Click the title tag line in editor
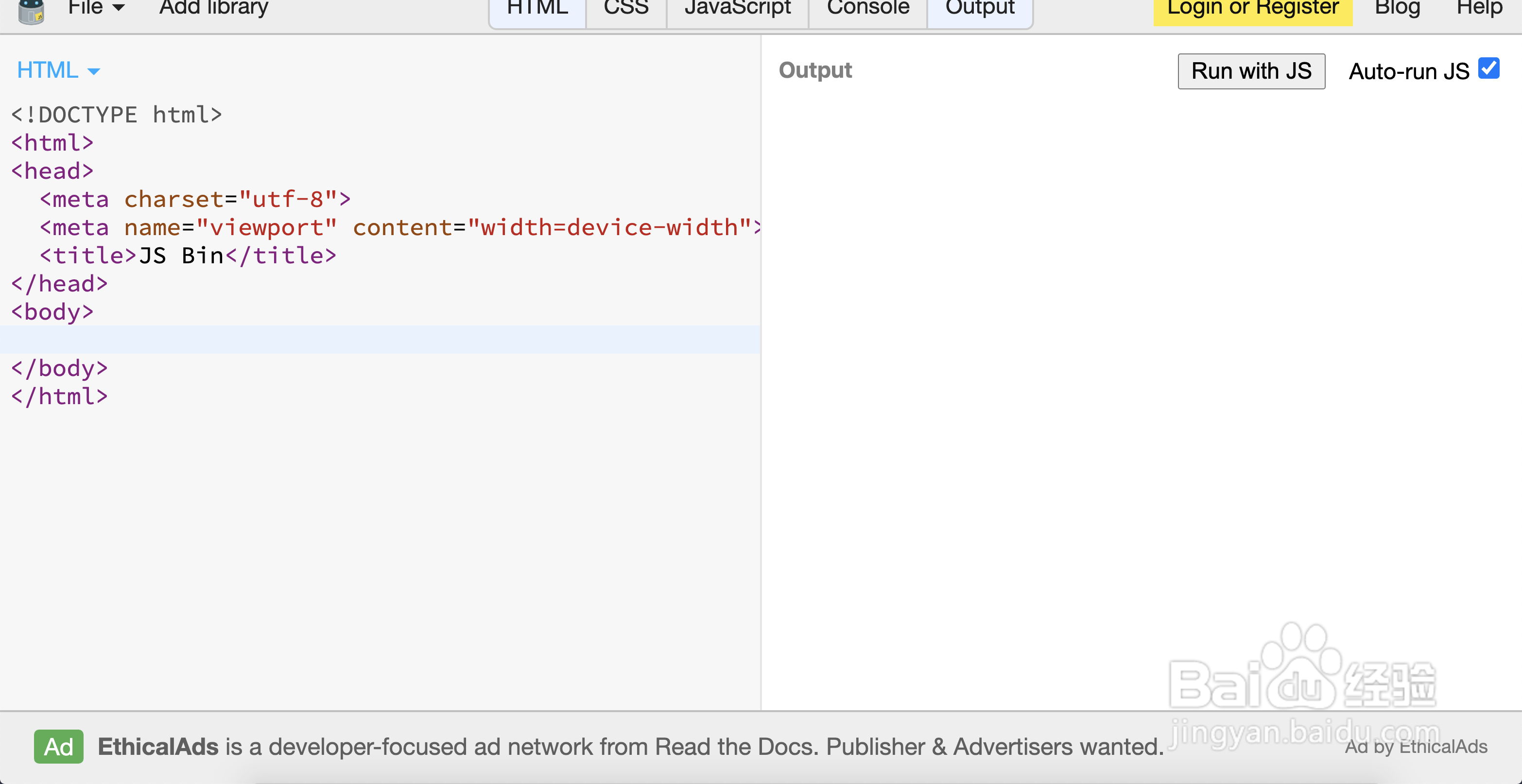This screenshot has height=784, width=1522. click(188, 256)
